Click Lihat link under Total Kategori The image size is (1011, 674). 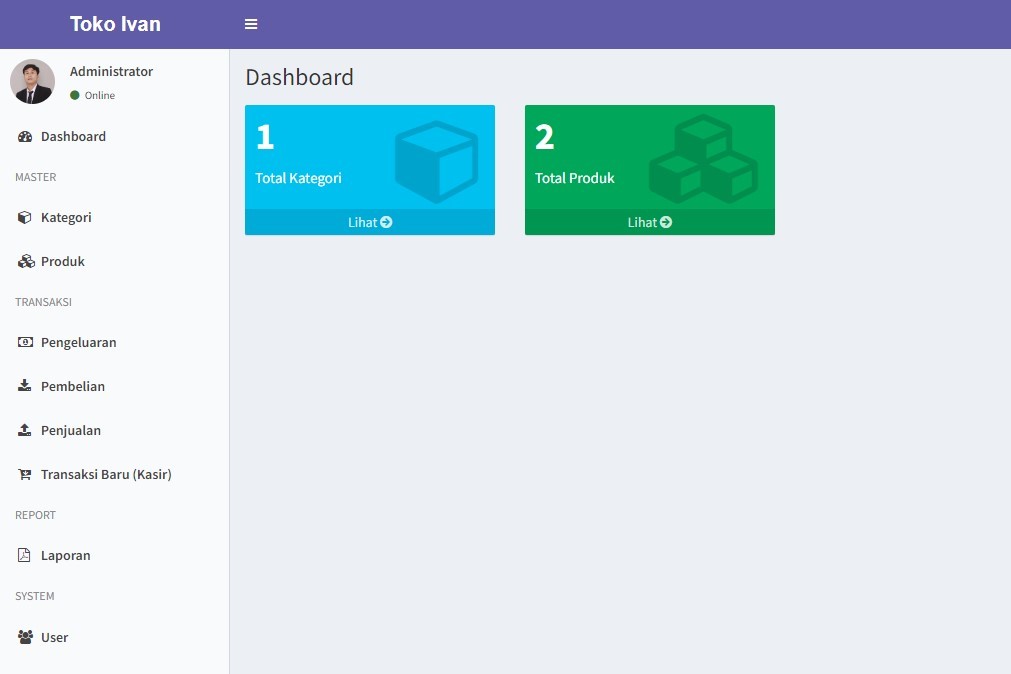370,222
